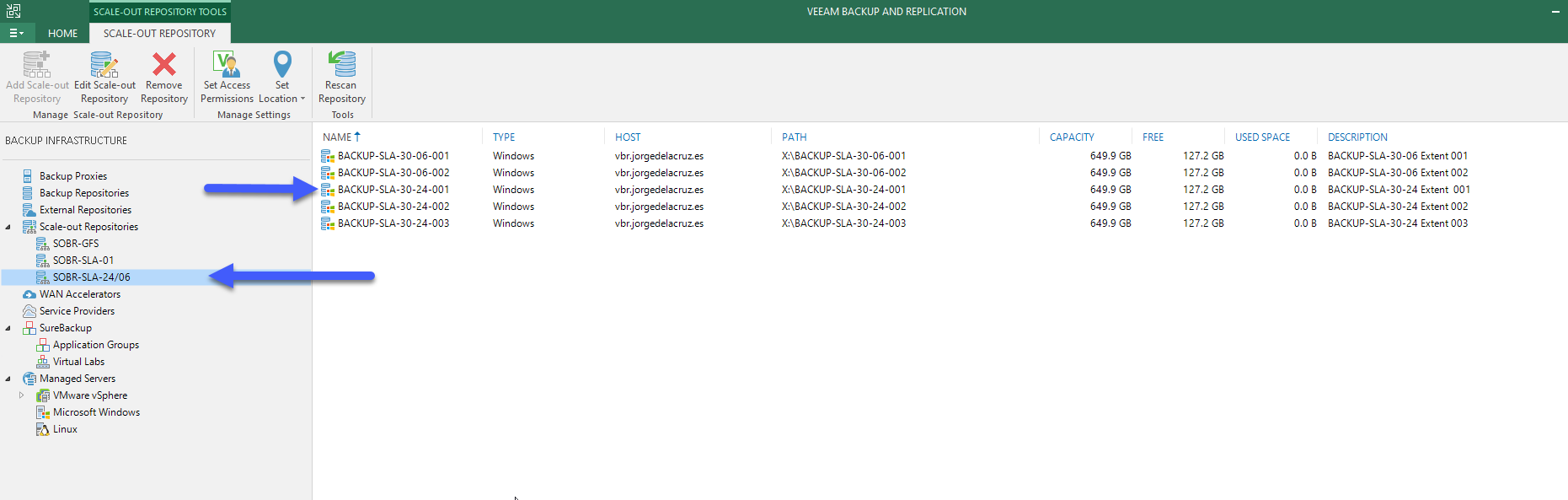Click the Service Providers icon
The height and width of the screenshot is (500, 1568).
29,311
